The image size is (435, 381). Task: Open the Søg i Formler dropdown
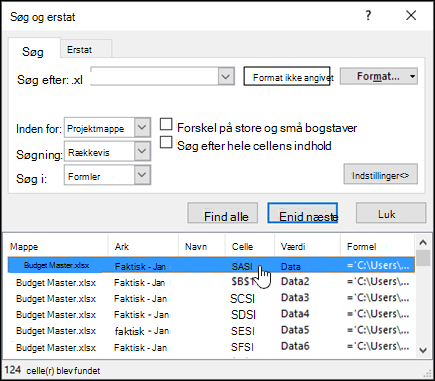point(107,175)
